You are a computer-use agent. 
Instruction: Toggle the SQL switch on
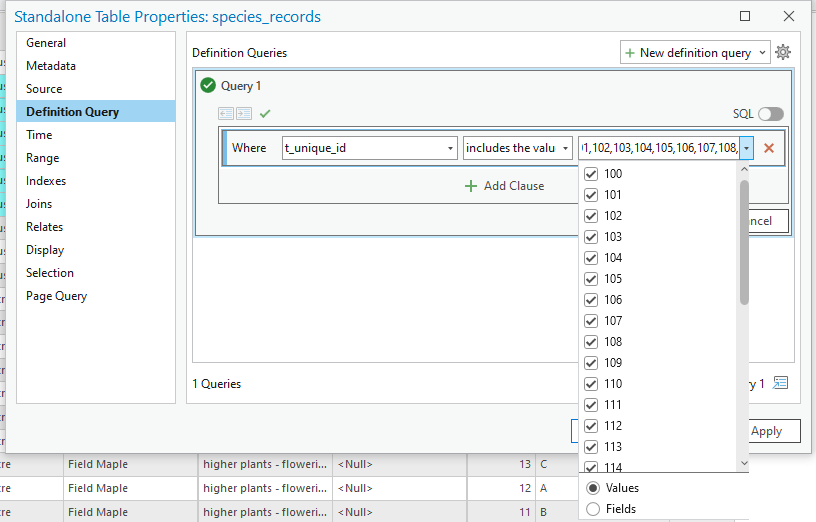(770, 114)
